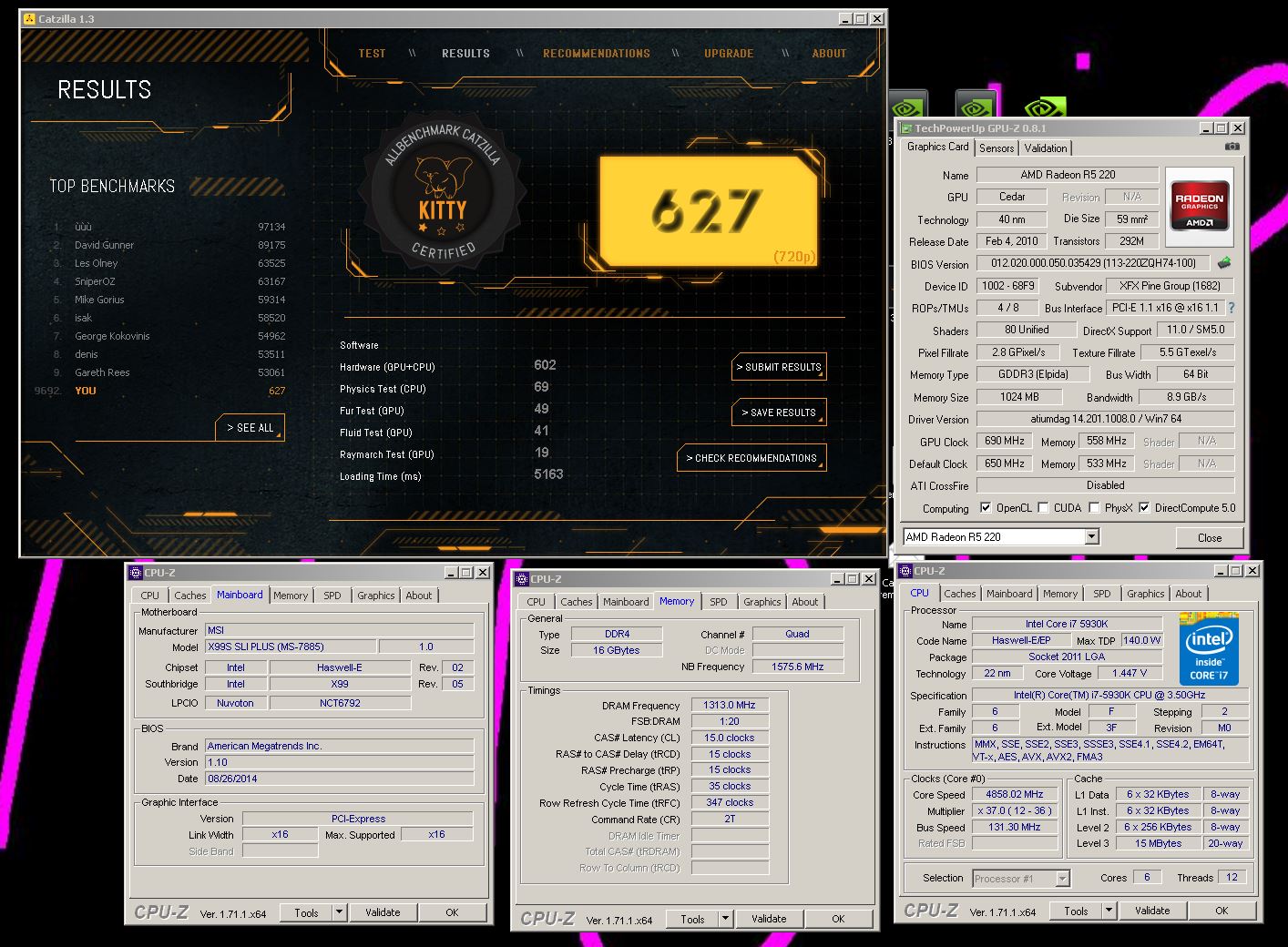Click the BIOS save chip icon in GPU-Z

pyautogui.click(x=1224, y=263)
